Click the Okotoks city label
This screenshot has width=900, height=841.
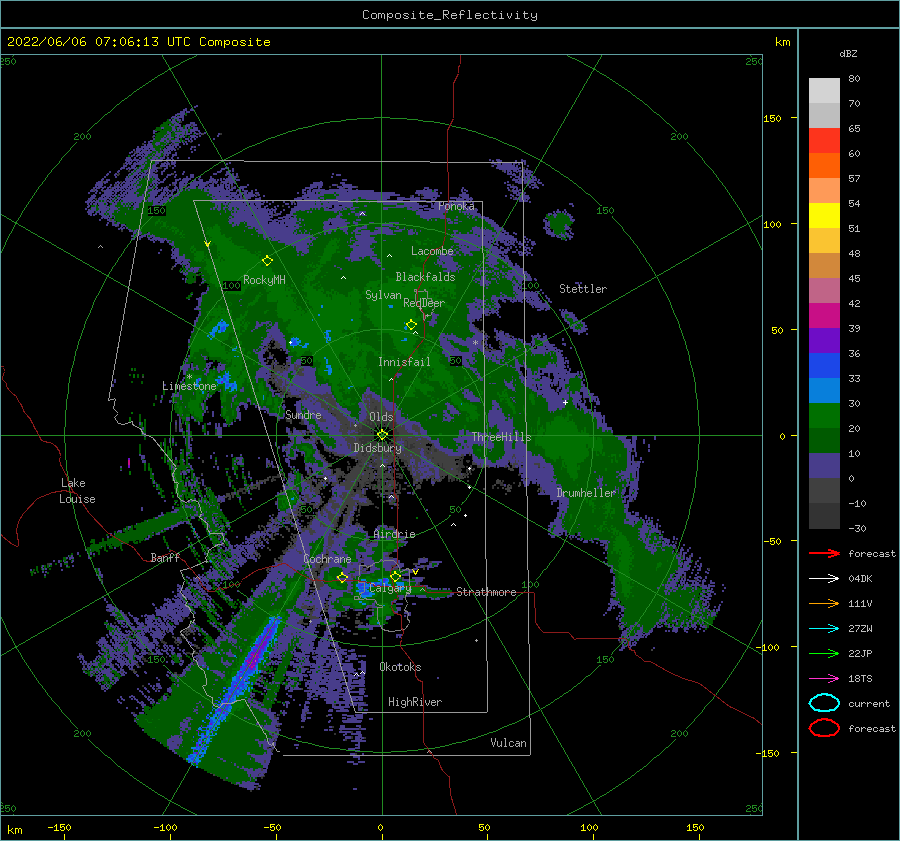click(400, 667)
